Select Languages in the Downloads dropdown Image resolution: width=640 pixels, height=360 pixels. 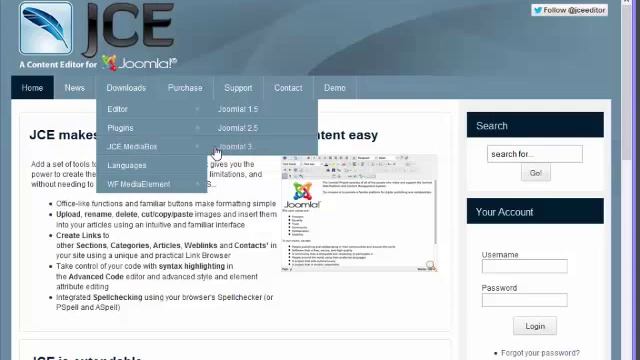point(152,165)
